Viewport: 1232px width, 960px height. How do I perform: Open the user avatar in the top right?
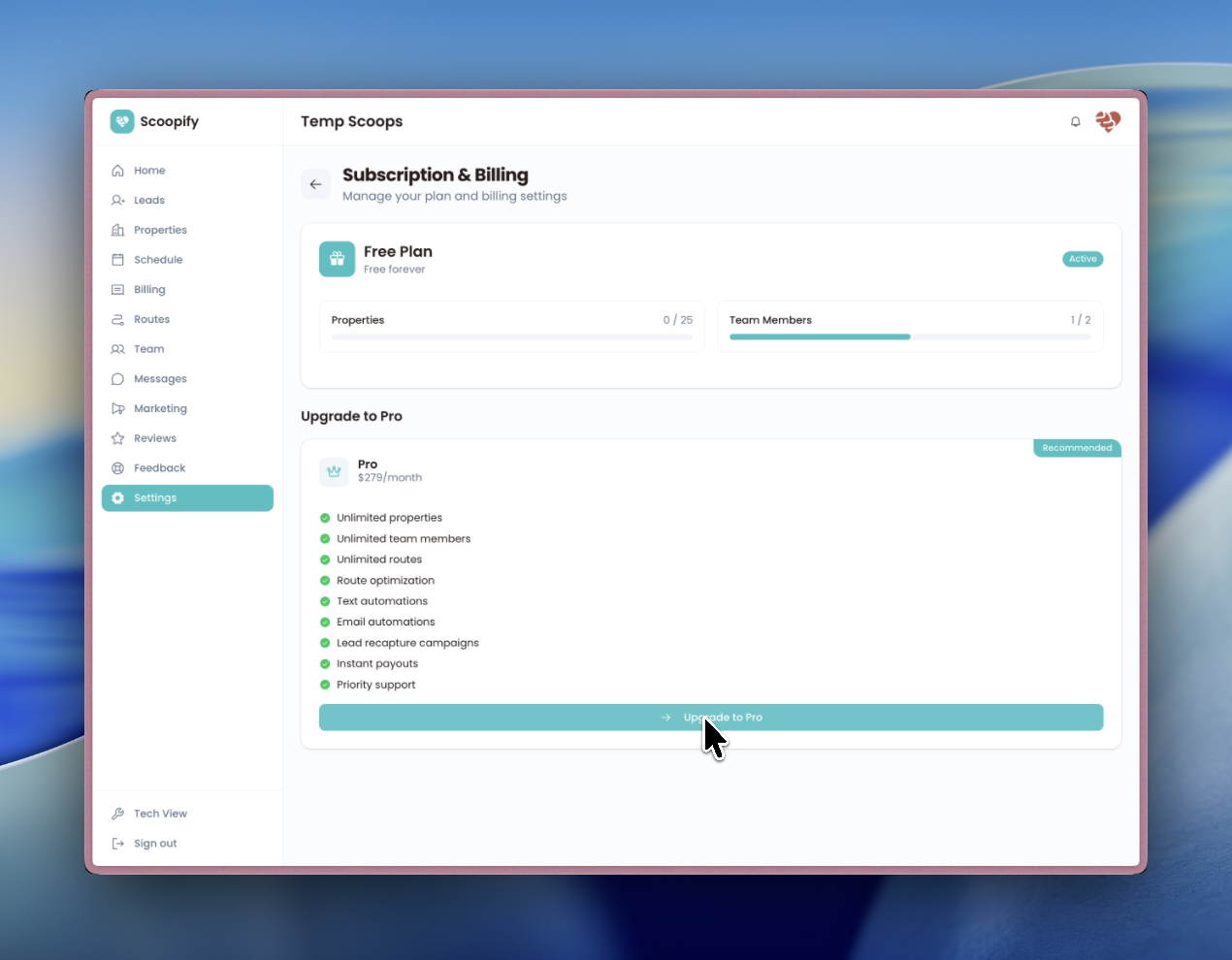[1107, 121]
